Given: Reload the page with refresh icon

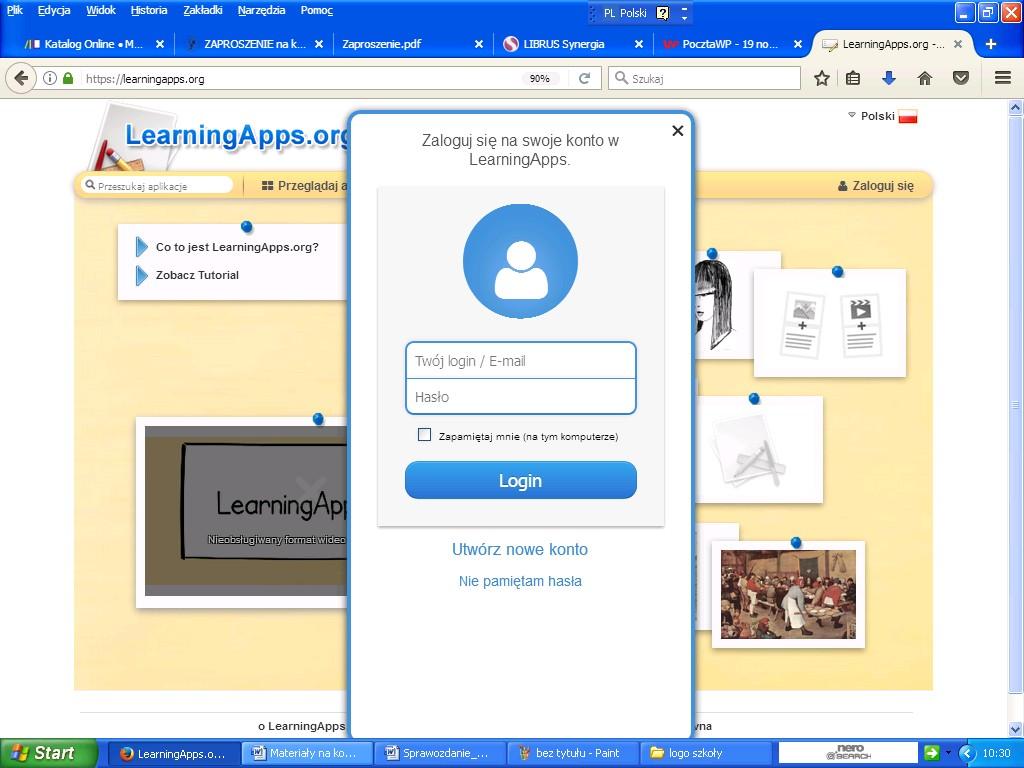Looking at the screenshot, I should [x=584, y=78].
